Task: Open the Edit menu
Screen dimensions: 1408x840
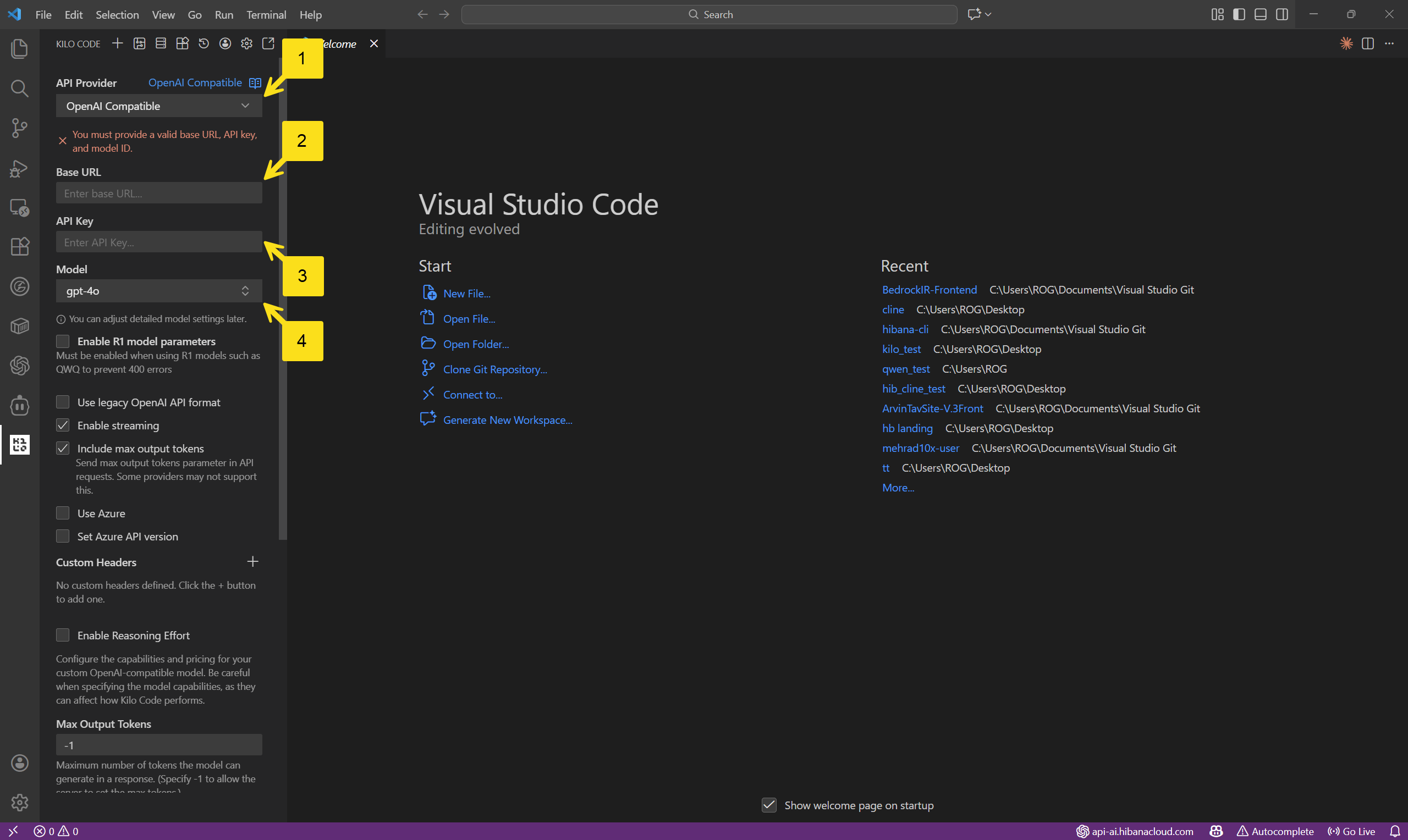Action: (74, 15)
